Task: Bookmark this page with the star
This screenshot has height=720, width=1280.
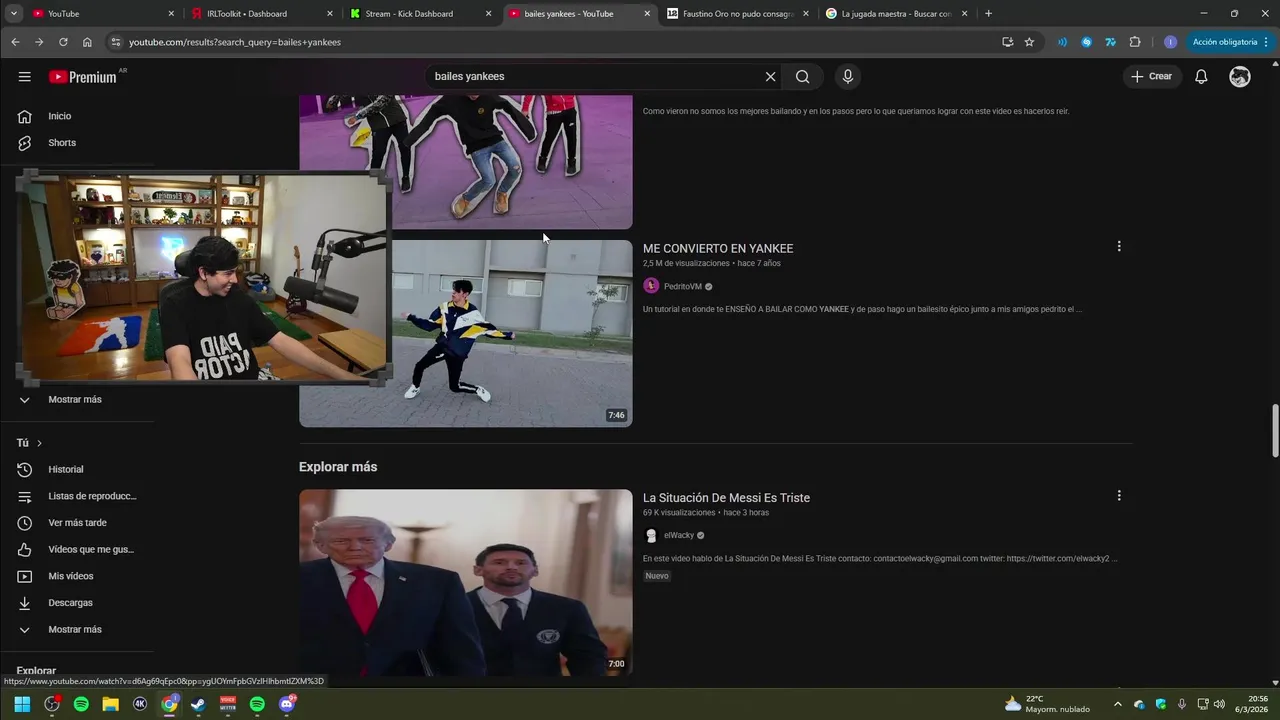Action: point(1029,42)
